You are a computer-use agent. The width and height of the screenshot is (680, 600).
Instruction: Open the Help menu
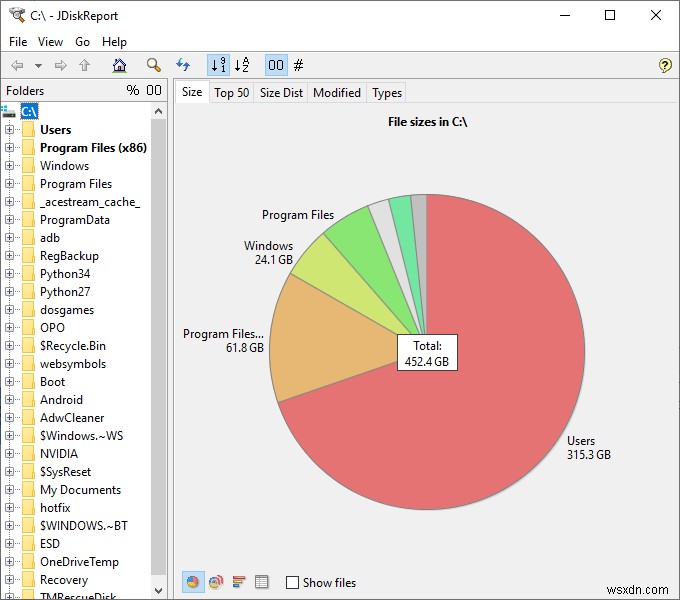point(114,42)
